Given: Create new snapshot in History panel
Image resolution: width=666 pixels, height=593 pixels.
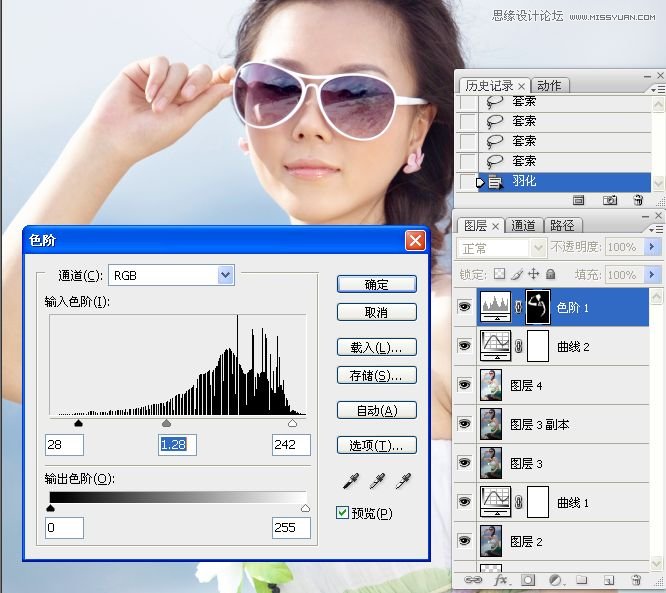Looking at the screenshot, I should click(x=609, y=201).
